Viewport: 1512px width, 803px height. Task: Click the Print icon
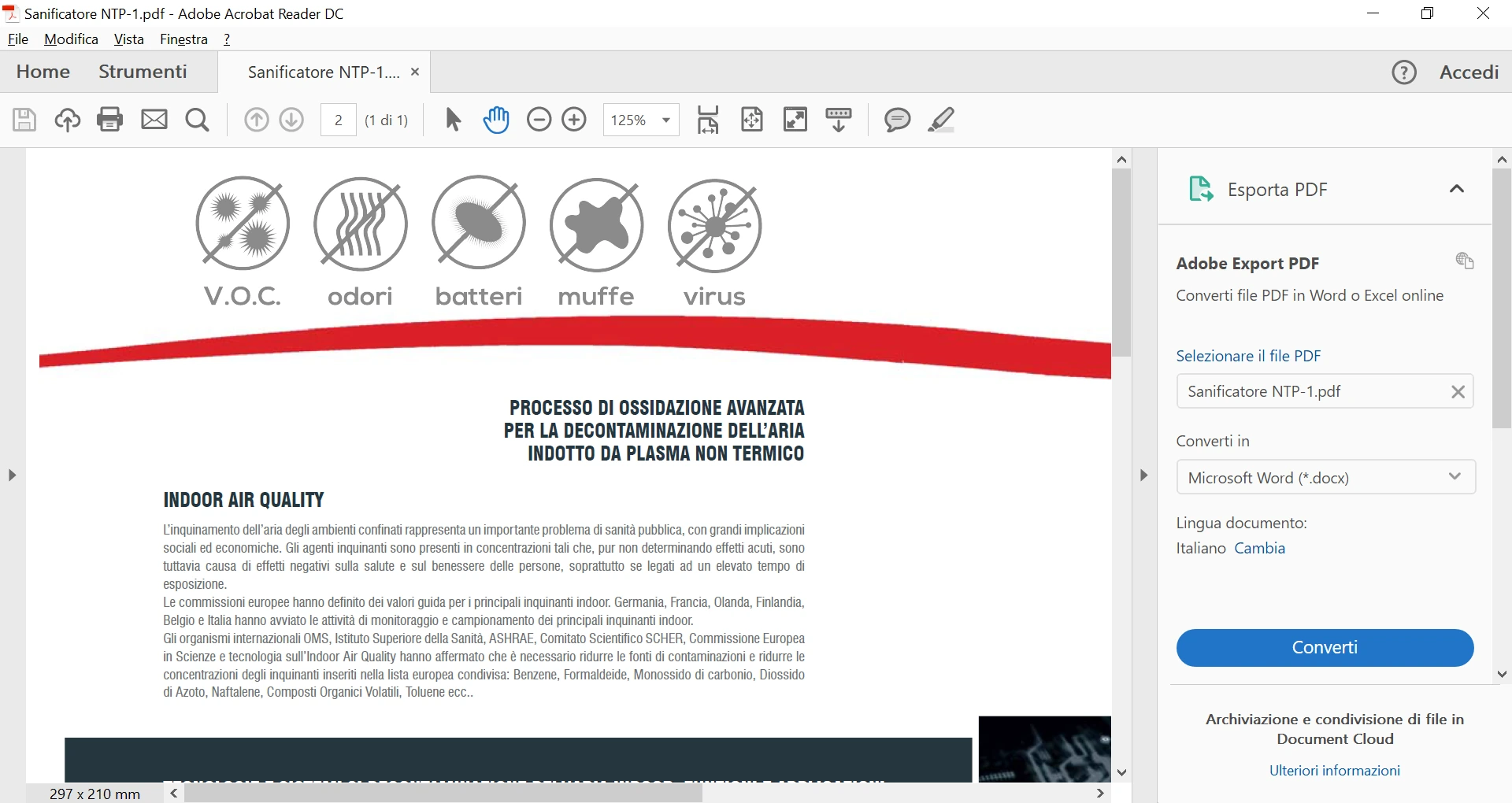(x=110, y=120)
